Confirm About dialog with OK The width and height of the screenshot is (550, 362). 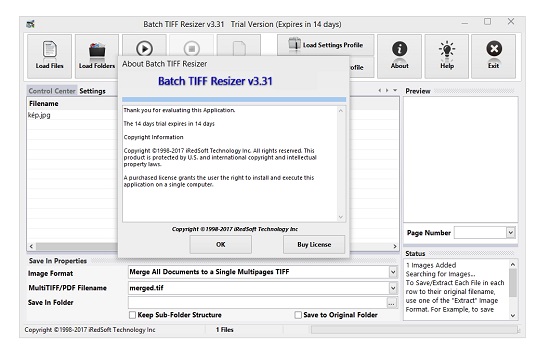pos(221,244)
